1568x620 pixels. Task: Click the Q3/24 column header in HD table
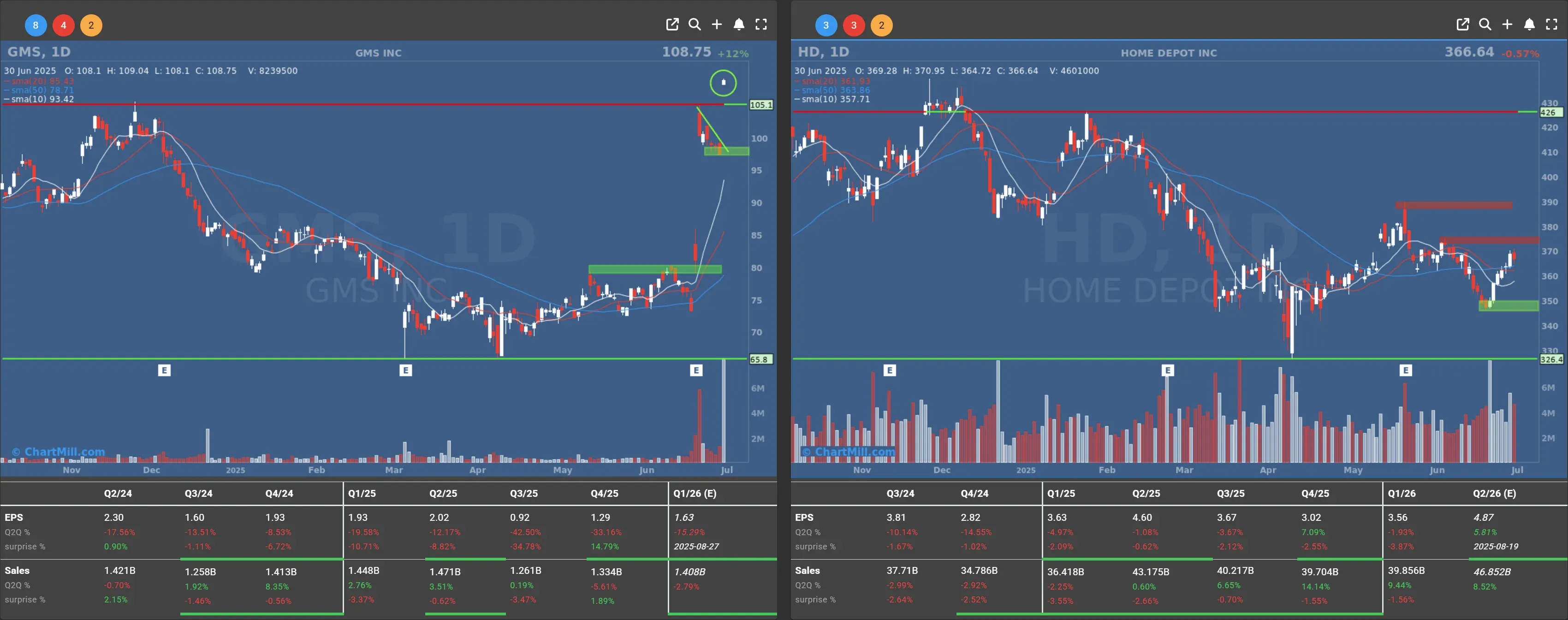pyautogui.click(x=900, y=493)
